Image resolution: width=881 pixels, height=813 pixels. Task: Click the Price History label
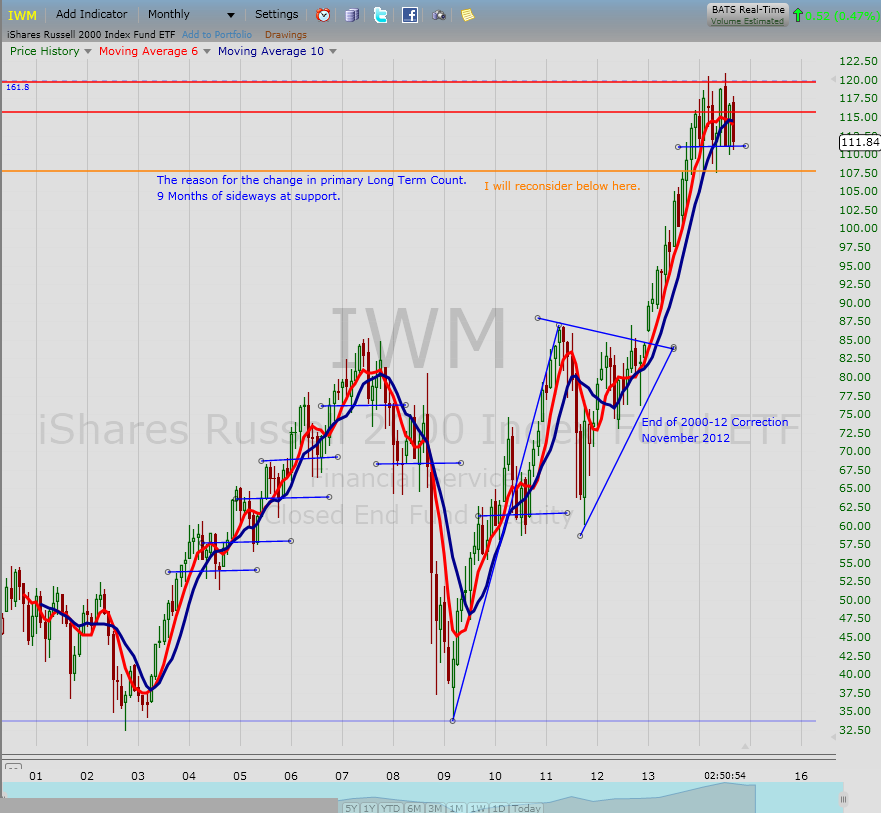[45, 51]
